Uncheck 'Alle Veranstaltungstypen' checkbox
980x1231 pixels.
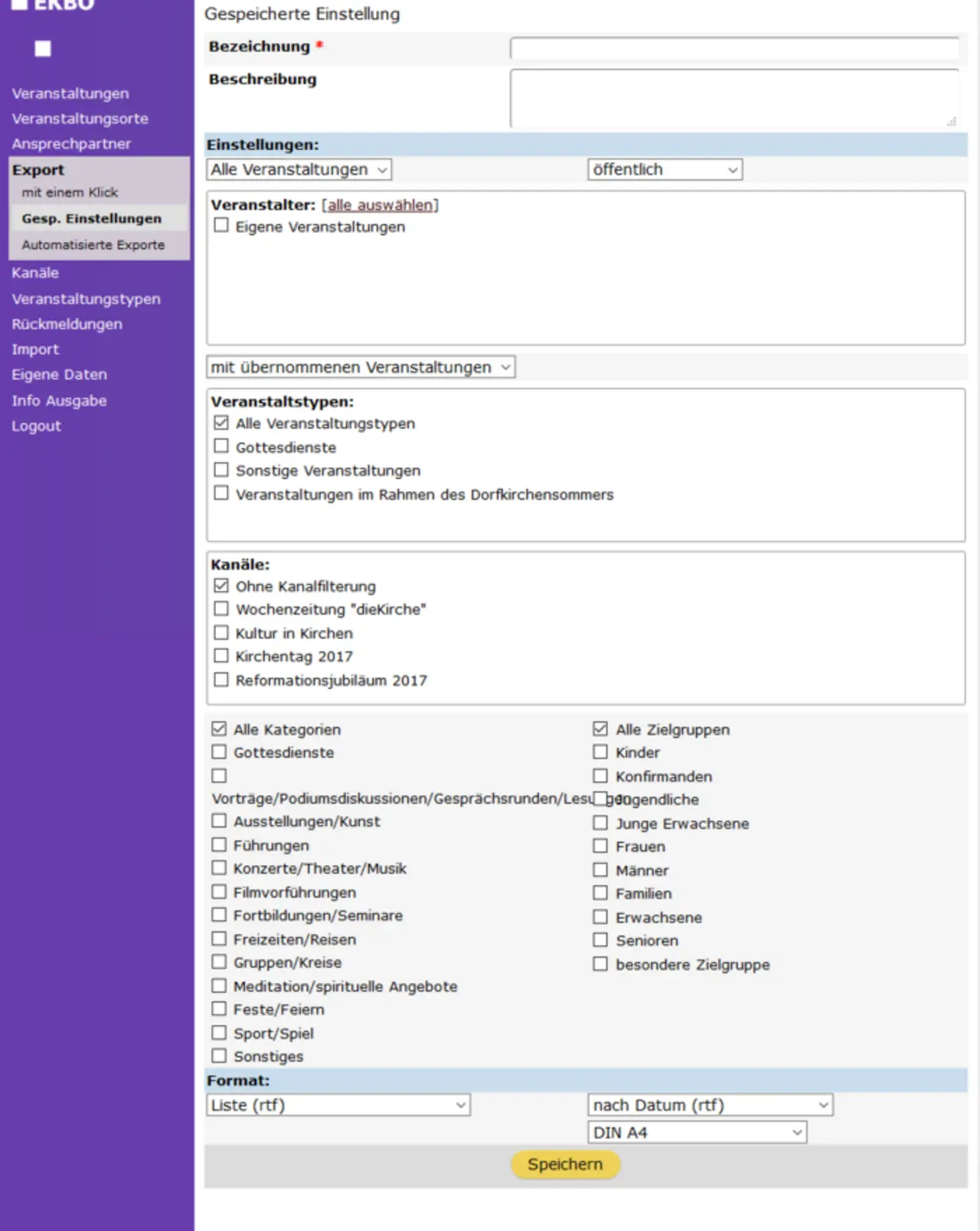pos(221,423)
